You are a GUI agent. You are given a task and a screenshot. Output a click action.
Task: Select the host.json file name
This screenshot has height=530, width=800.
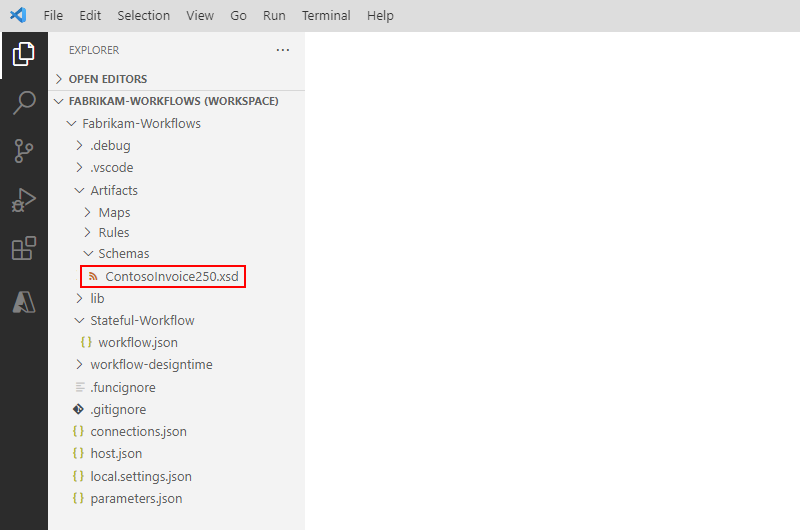pyautogui.click(x=116, y=453)
